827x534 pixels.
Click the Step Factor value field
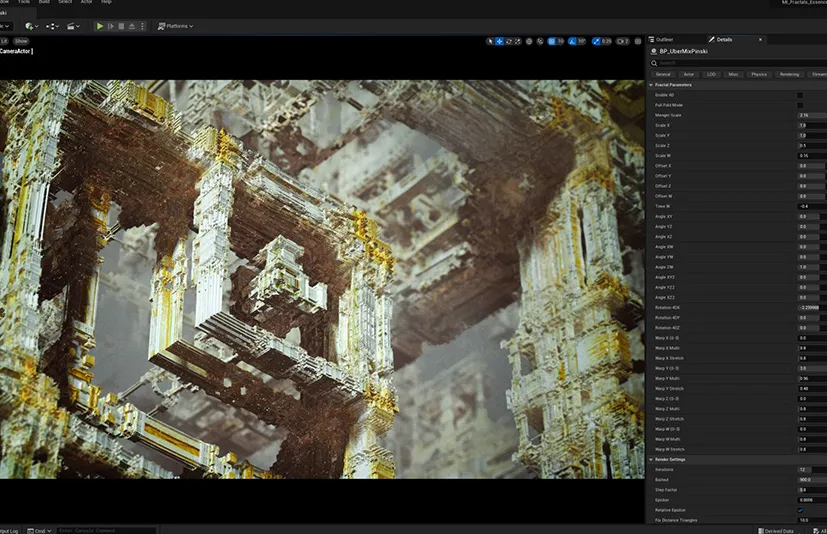pos(812,490)
